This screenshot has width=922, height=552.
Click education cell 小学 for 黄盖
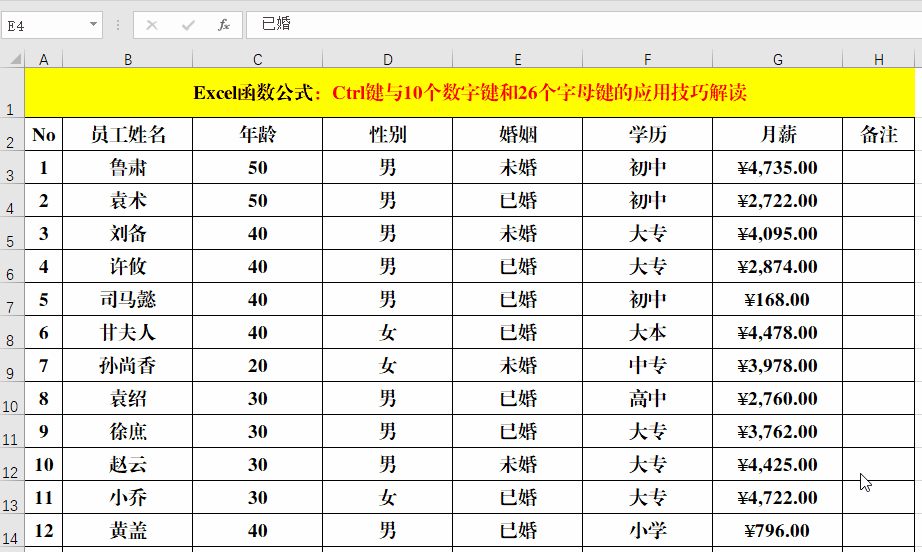point(647,530)
